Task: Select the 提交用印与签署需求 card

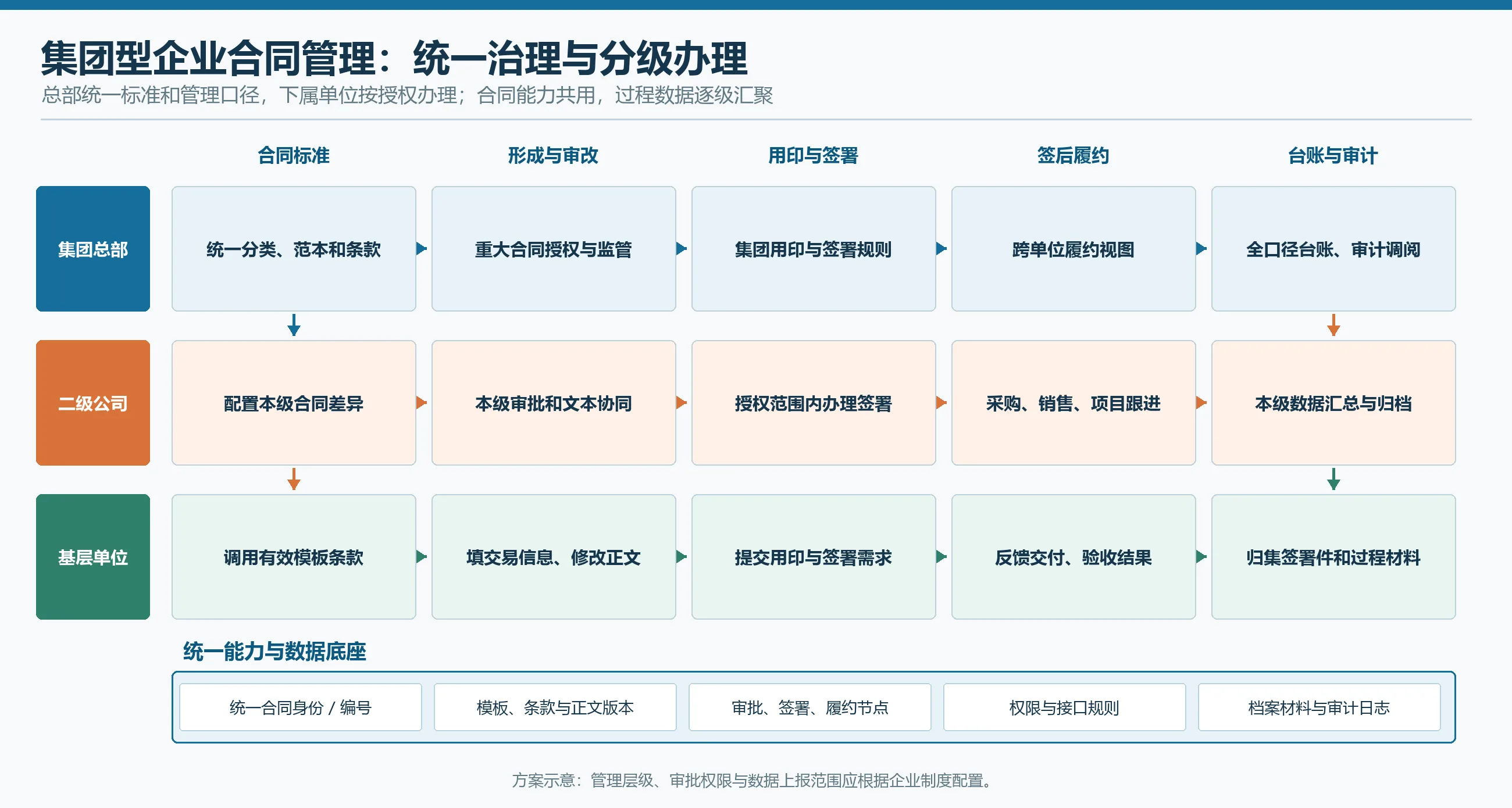Action: coord(814,557)
